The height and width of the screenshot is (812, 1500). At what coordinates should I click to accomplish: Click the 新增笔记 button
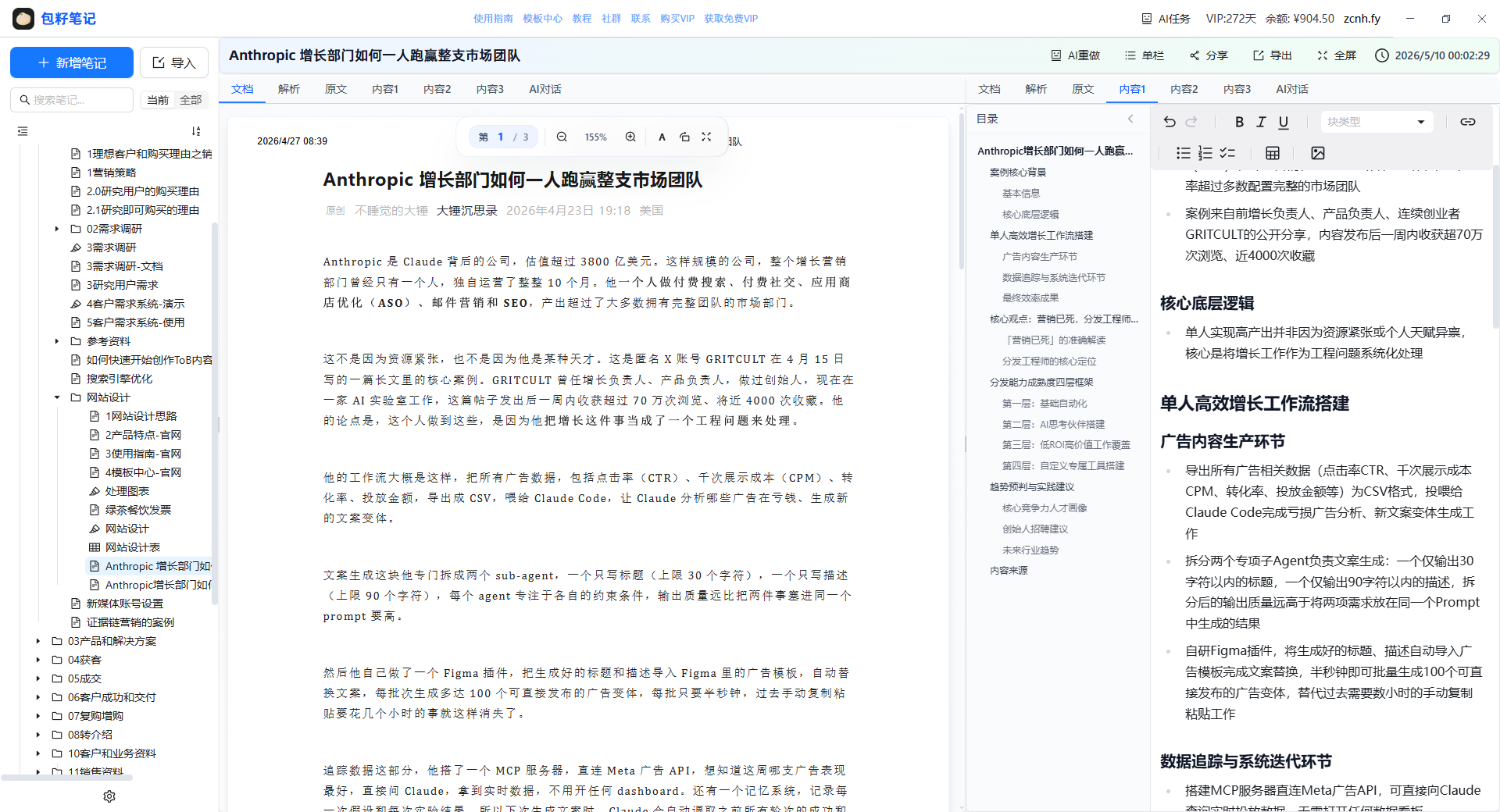[72, 62]
